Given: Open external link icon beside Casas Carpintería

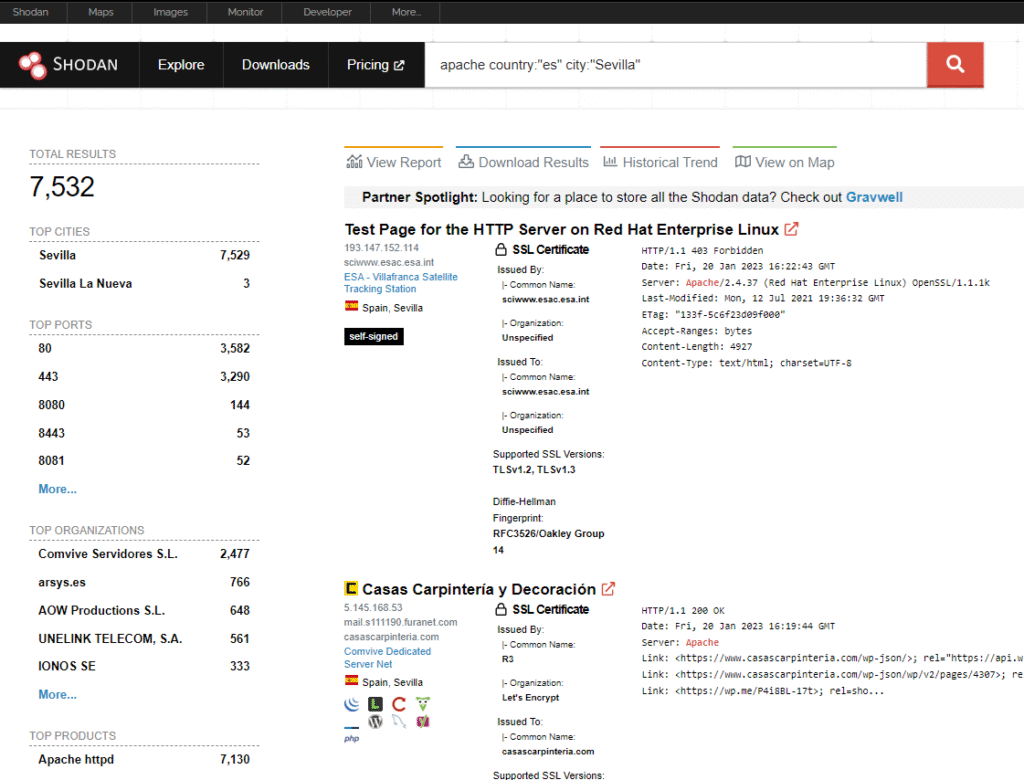Looking at the screenshot, I should pyautogui.click(x=608, y=589).
